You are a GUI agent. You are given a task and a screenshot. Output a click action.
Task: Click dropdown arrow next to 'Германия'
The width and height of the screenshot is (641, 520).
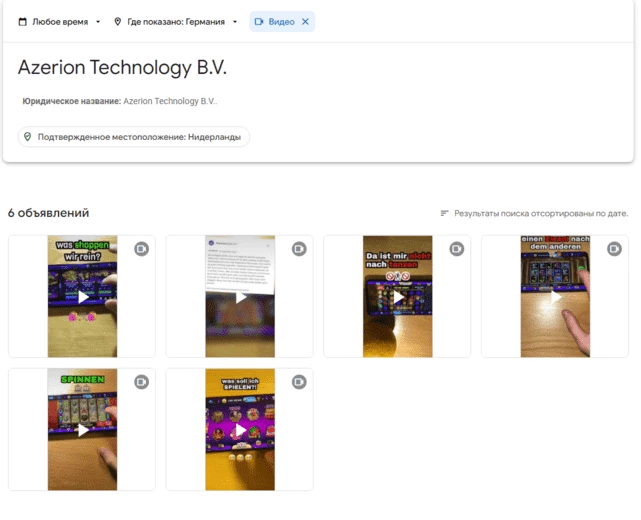click(235, 22)
